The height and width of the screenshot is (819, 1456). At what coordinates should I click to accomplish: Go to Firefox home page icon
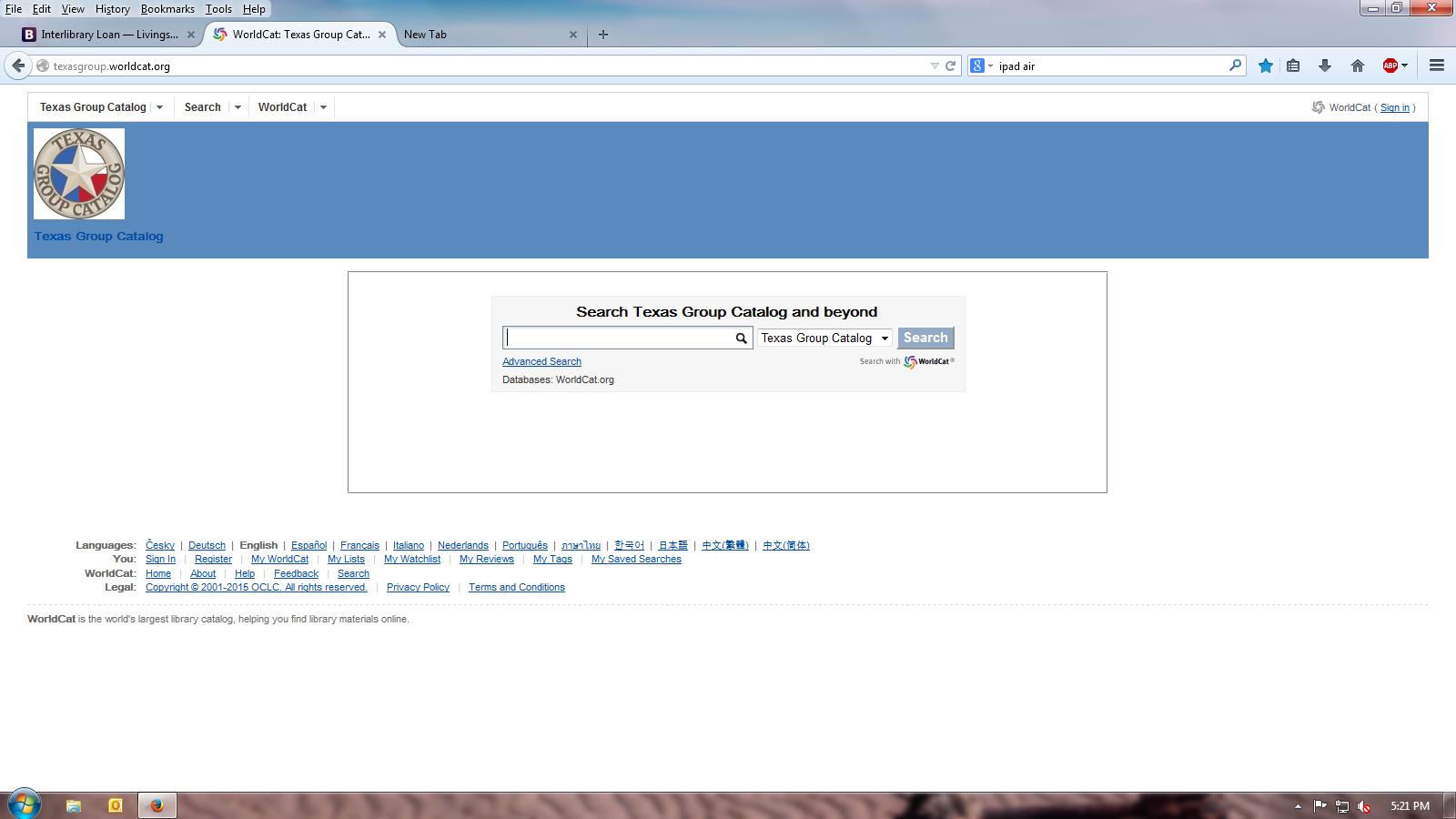point(1357,66)
